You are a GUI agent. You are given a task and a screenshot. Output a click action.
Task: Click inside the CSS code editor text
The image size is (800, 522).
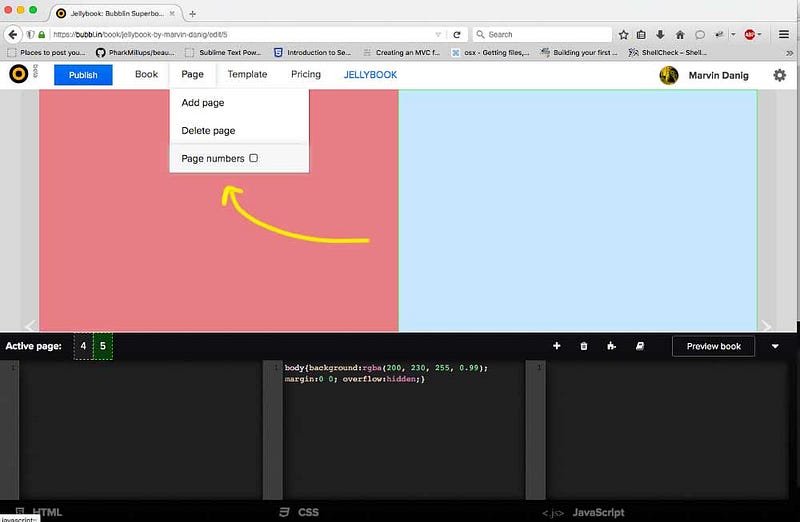pos(386,373)
